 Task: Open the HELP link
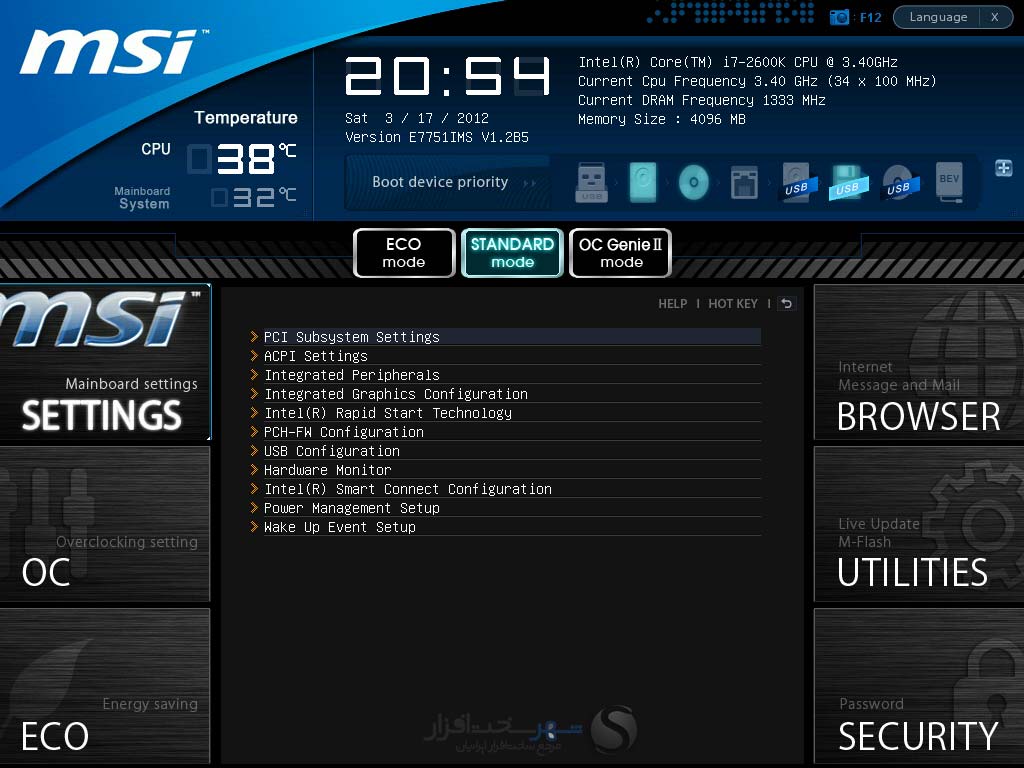tap(673, 304)
